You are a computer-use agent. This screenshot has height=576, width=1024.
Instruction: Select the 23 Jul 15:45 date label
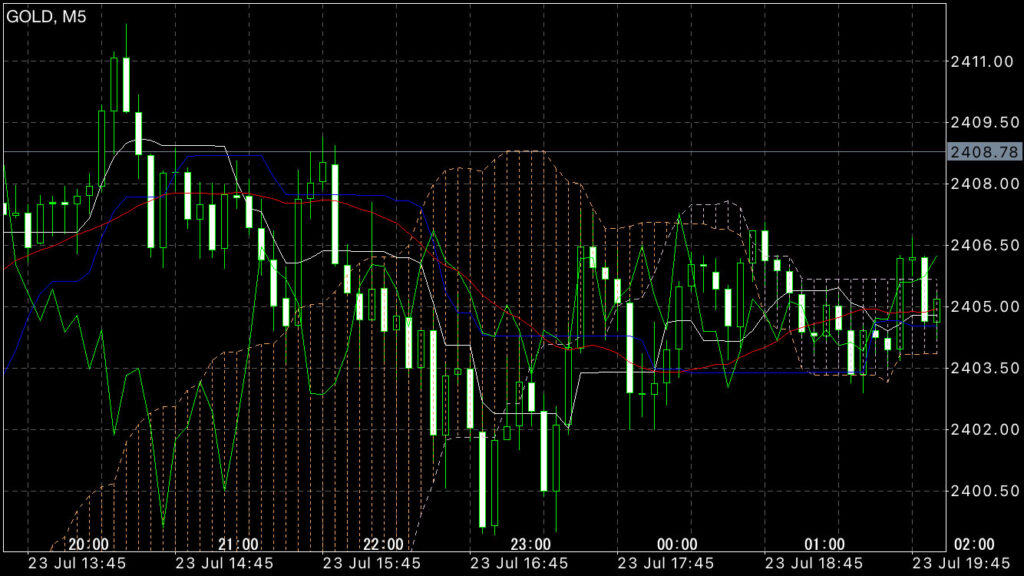372,563
